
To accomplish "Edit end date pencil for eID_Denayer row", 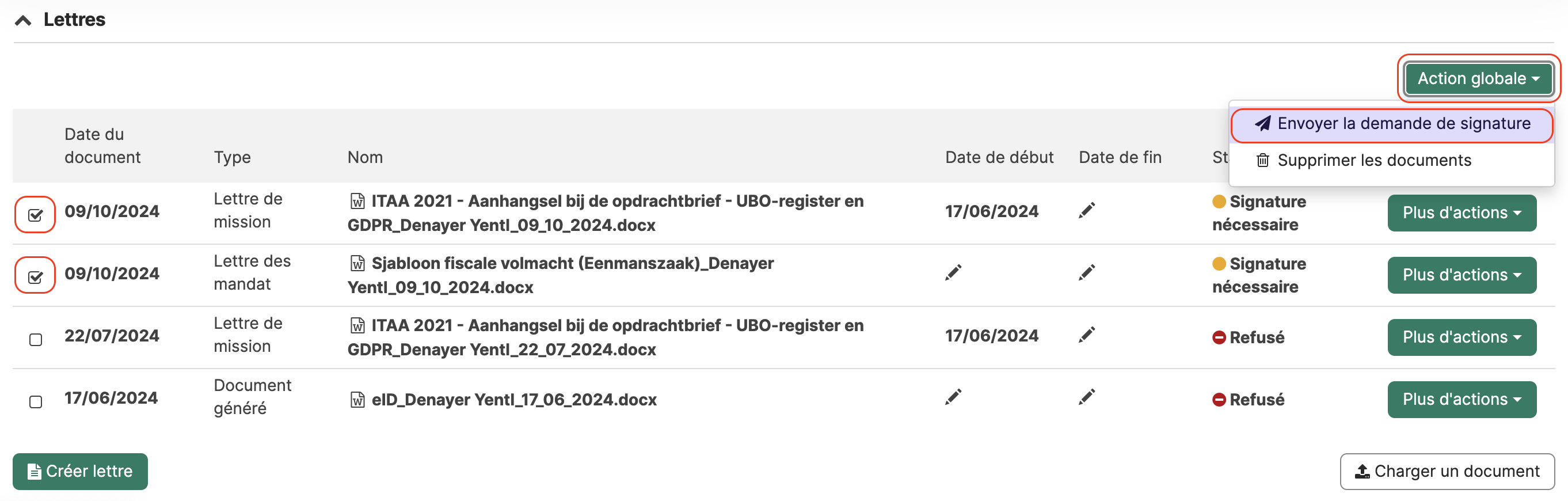I will pyautogui.click(x=1087, y=397).
